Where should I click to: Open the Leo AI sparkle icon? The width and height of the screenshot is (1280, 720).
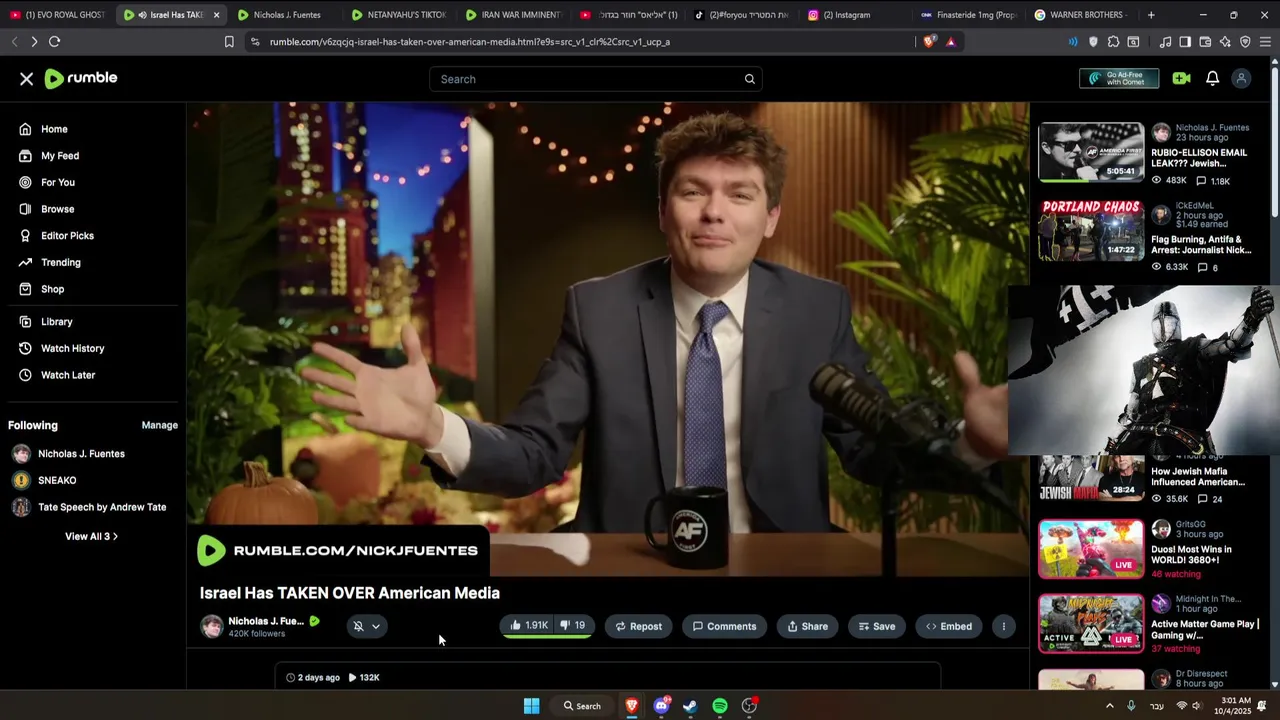coord(1225,42)
